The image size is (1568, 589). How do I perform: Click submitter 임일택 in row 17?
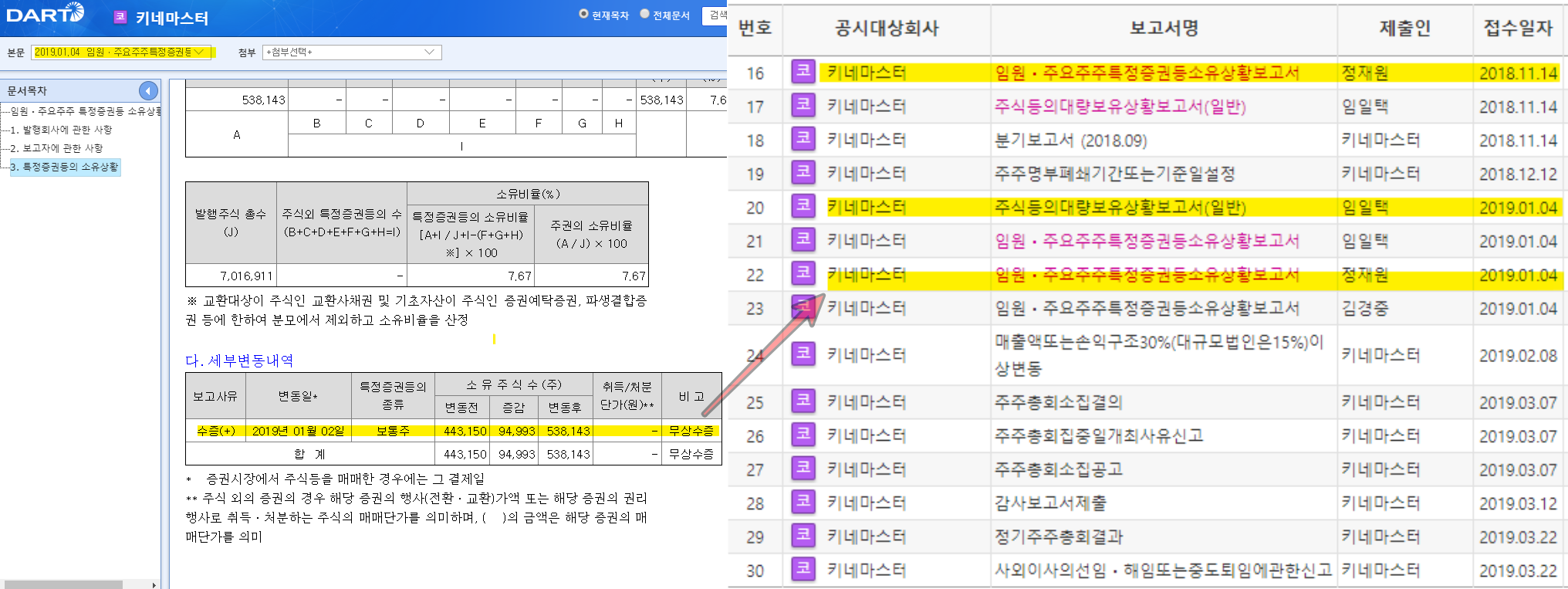1364,106
